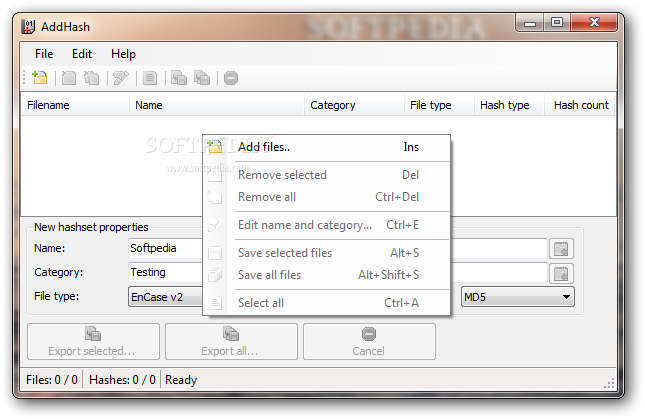The width and height of the screenshot is (645, 419).
Task: Sort by the Hash count column header
Action: 580,105
